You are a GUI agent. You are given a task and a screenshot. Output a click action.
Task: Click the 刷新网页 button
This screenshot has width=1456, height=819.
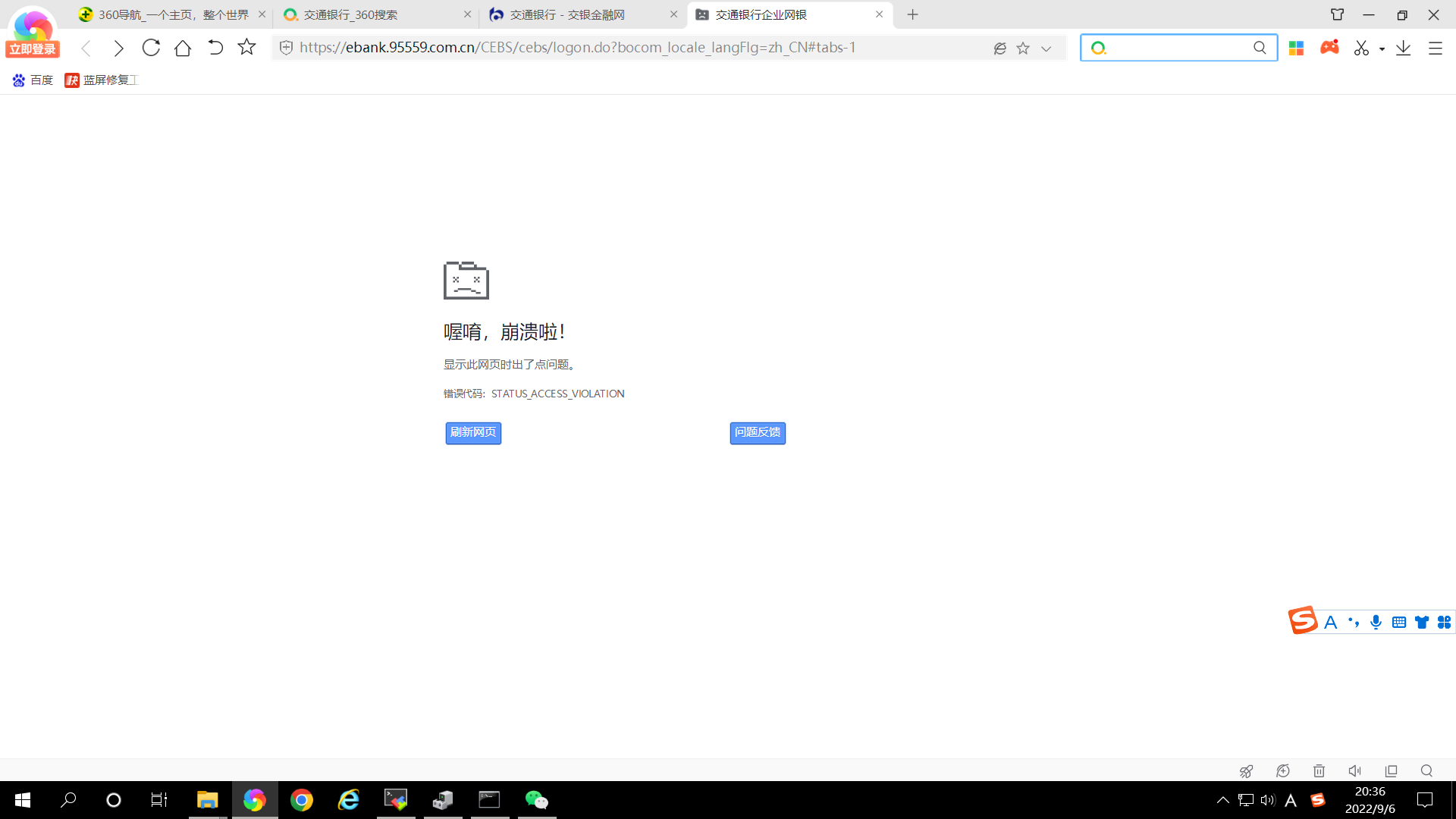473,432
